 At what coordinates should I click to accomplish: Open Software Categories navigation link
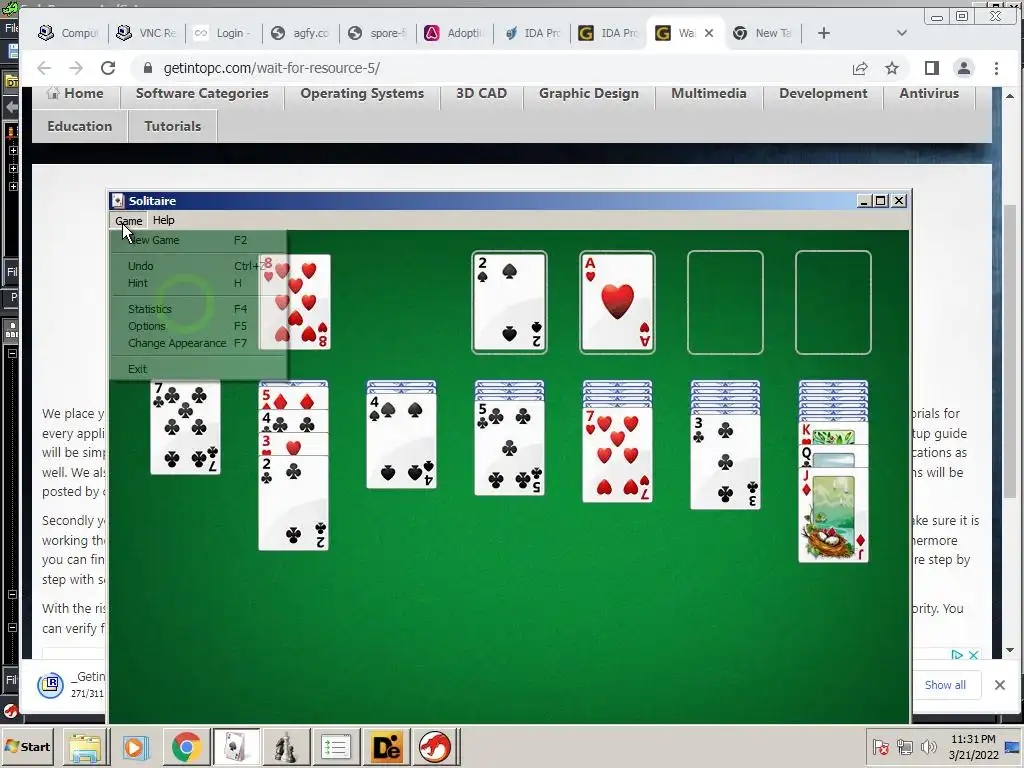(202, 93)
